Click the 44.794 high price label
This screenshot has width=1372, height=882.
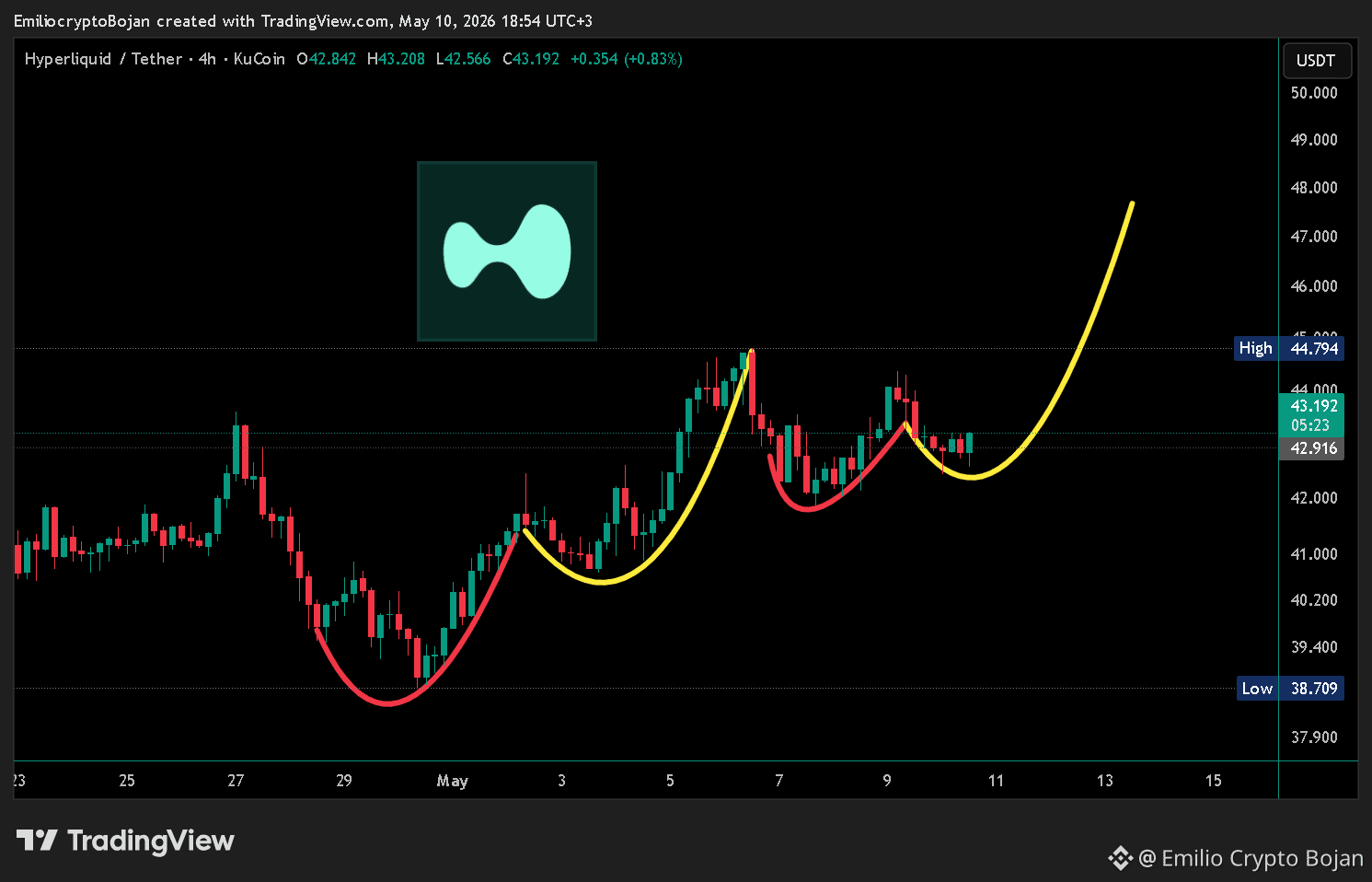[1313, 348]
